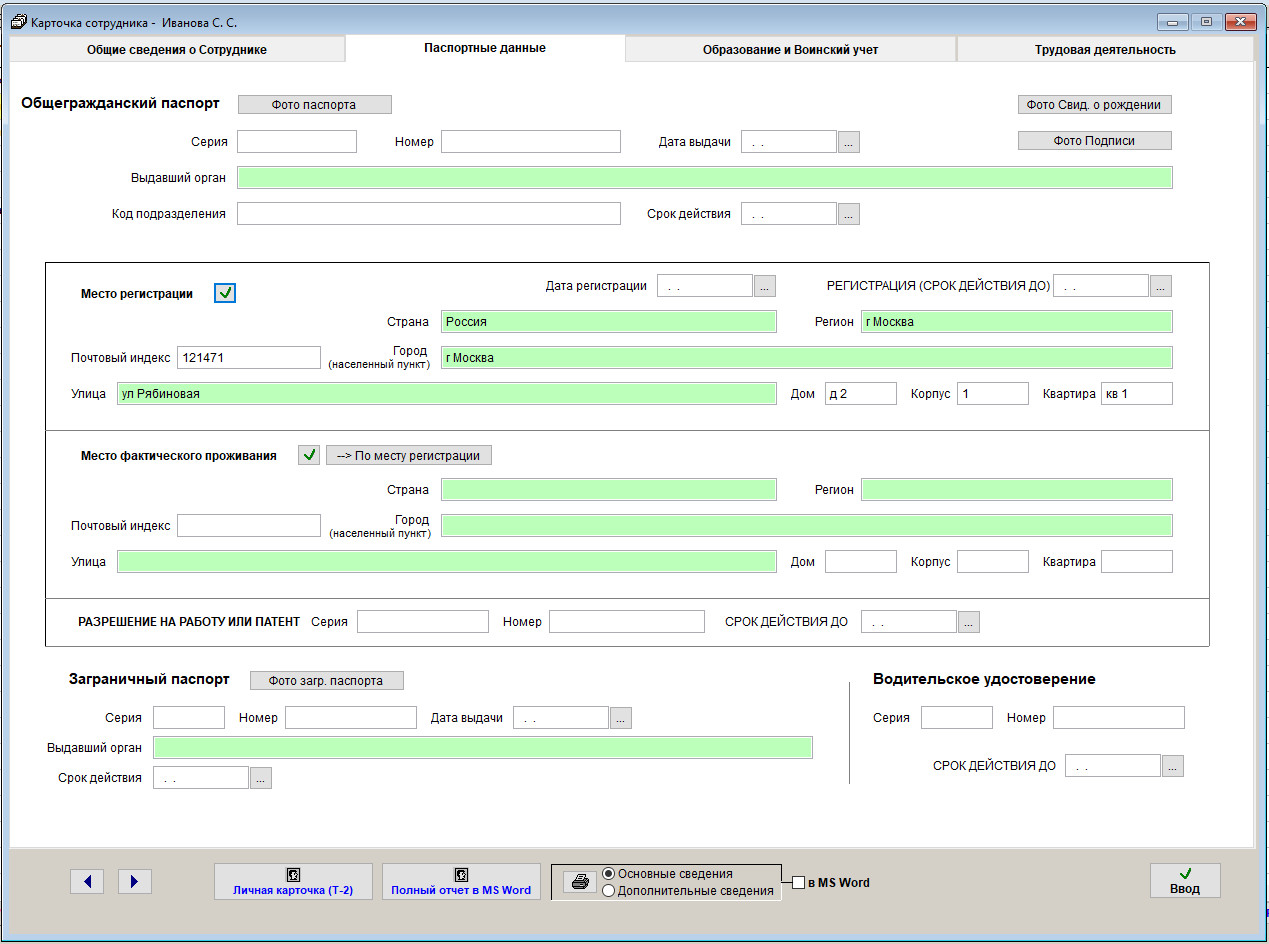Copy address via По месту регистрации button
1269x944 pixels.
point(409,455)
